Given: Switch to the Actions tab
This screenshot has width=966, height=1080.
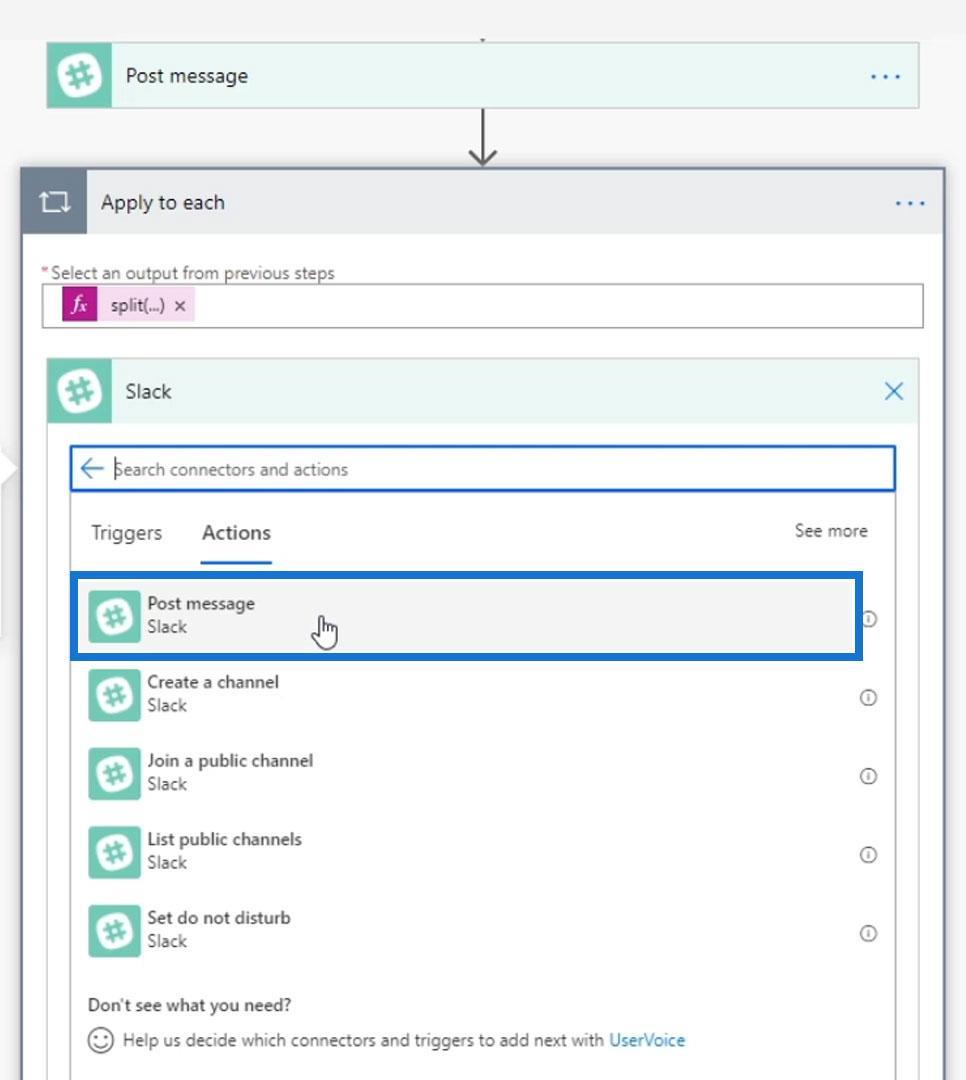Looking at the screenshot, I should (x=236, y=532).
